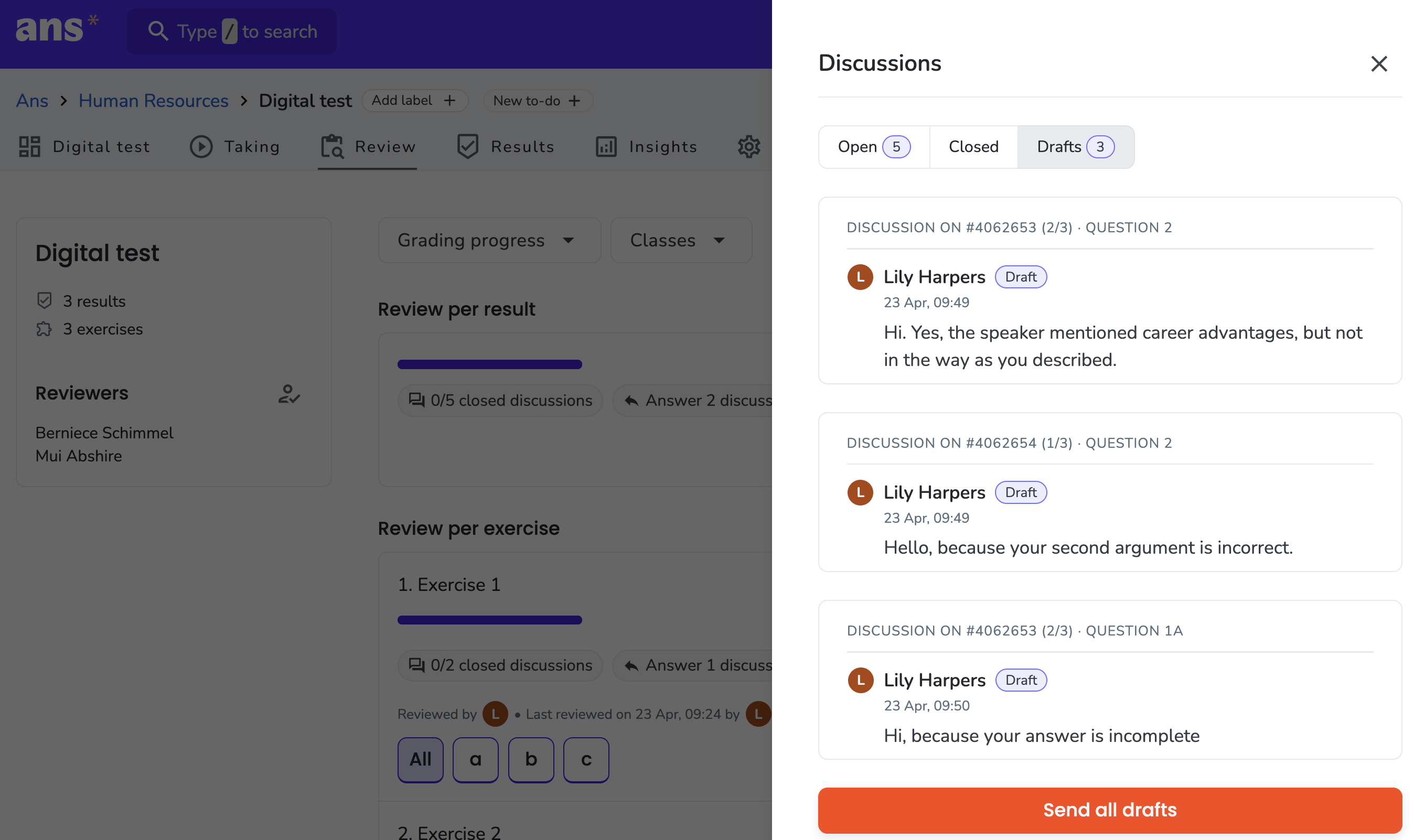Click reply arrow icon on Answer 2 discussions

[x=631, y=401]
